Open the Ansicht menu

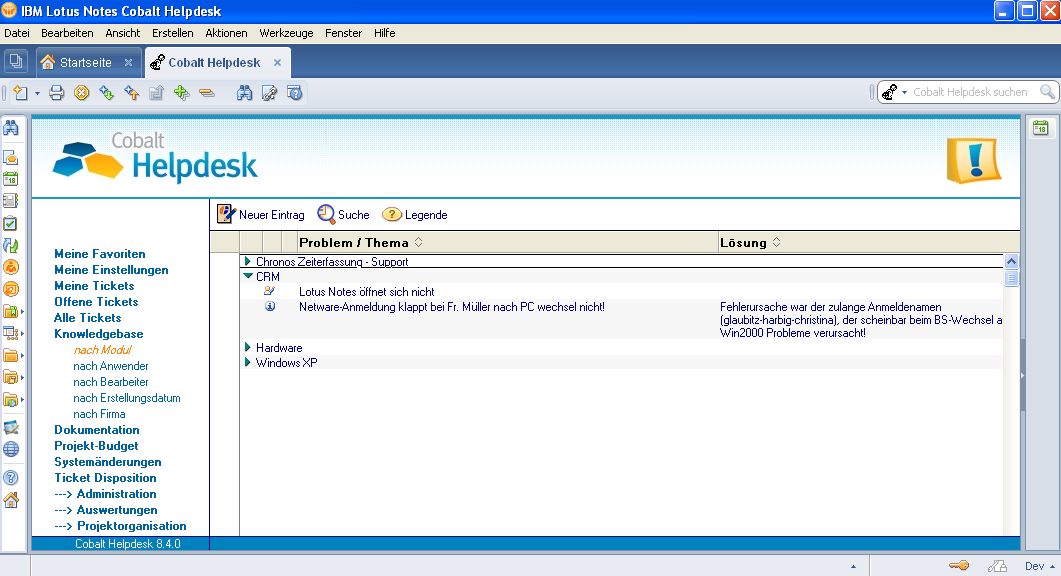[x=122, y=33]
